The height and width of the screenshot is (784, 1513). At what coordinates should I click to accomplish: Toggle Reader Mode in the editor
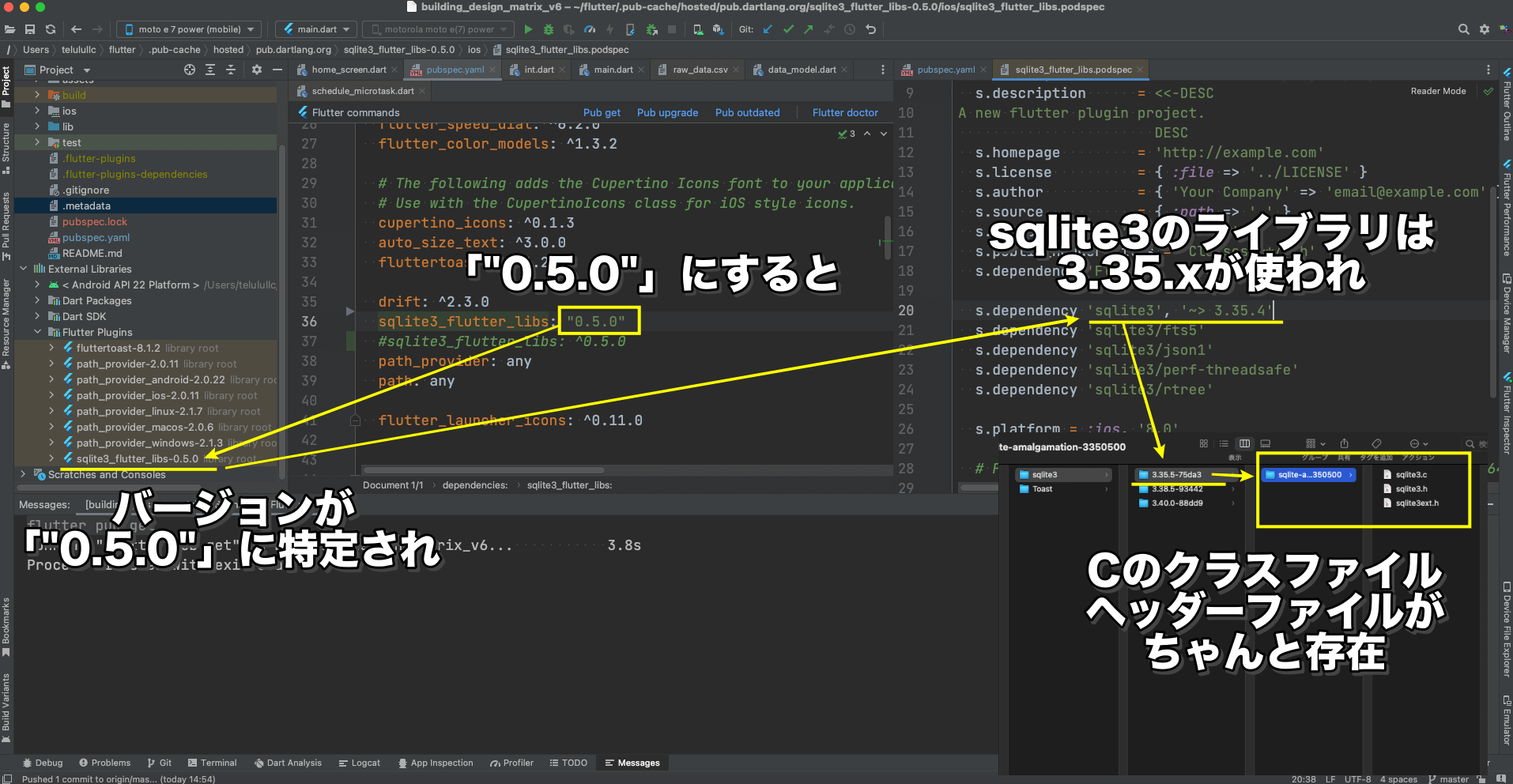1438,91
